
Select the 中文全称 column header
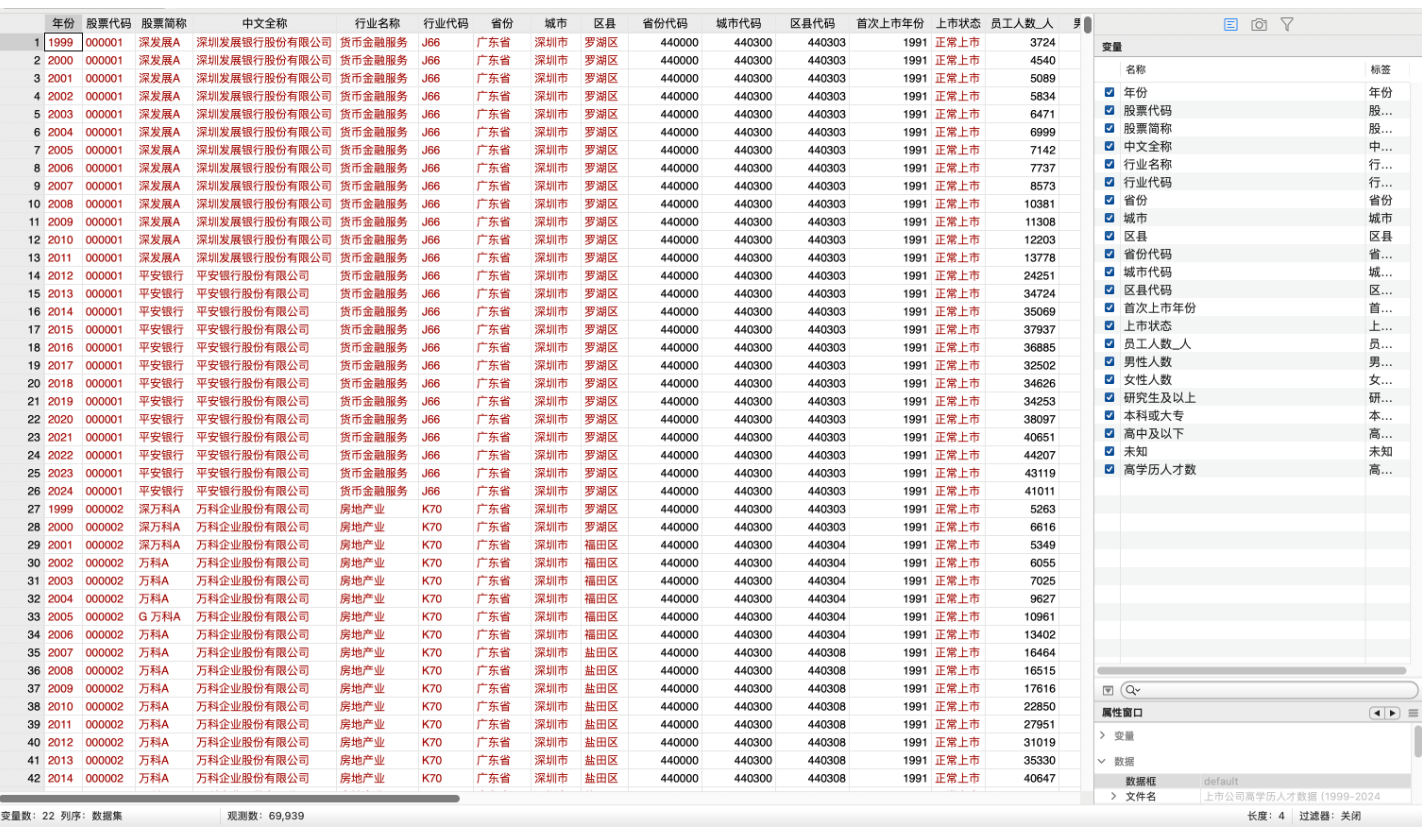coord(264,23)
